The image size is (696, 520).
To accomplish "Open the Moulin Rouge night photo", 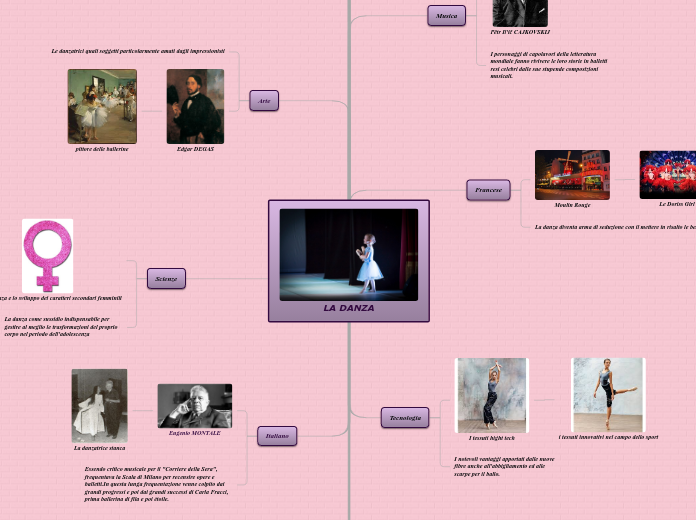I will (572, 175).
